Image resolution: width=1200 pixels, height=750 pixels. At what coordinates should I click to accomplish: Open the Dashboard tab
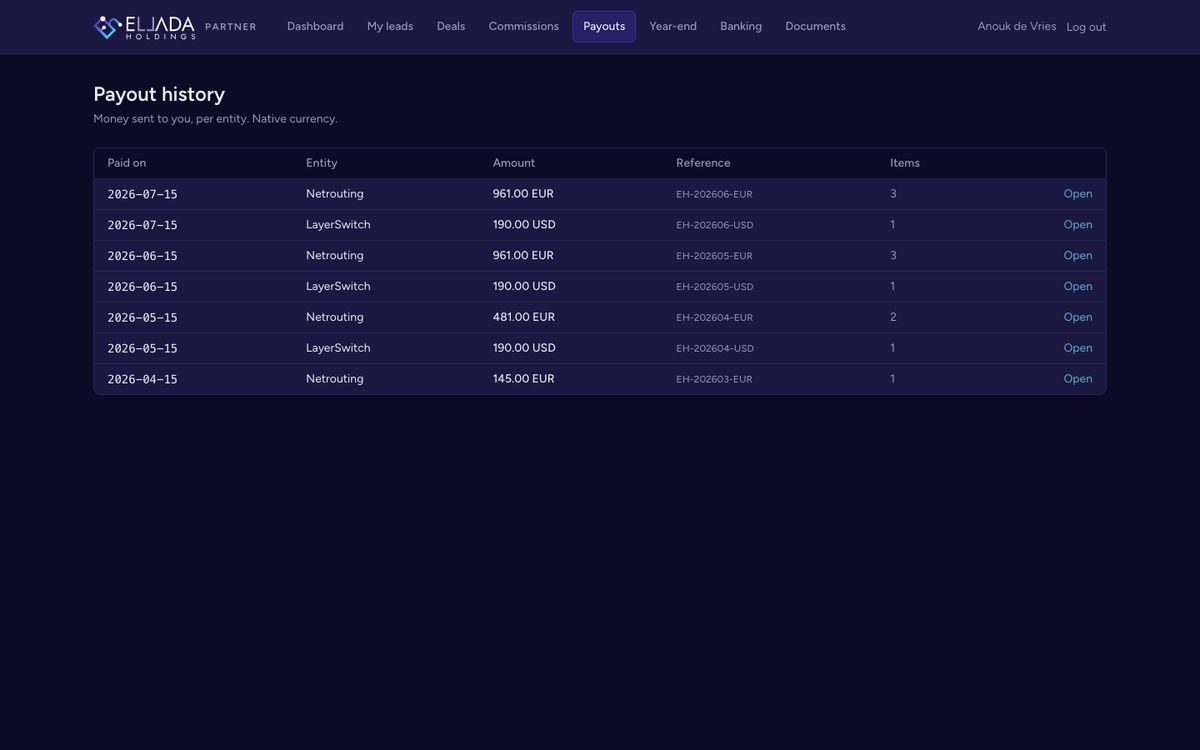[315, 27]
